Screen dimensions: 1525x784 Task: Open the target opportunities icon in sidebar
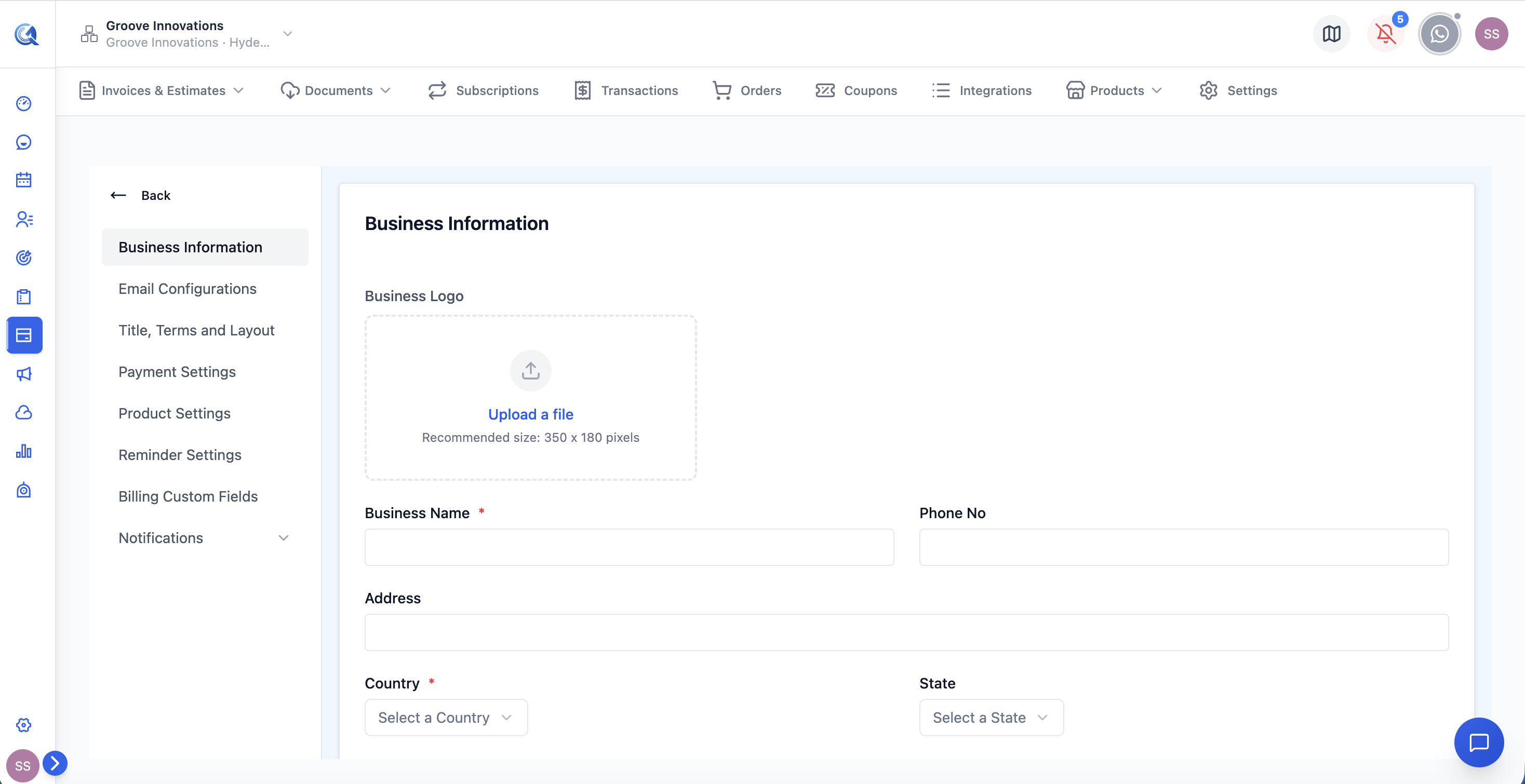point(24,258)
